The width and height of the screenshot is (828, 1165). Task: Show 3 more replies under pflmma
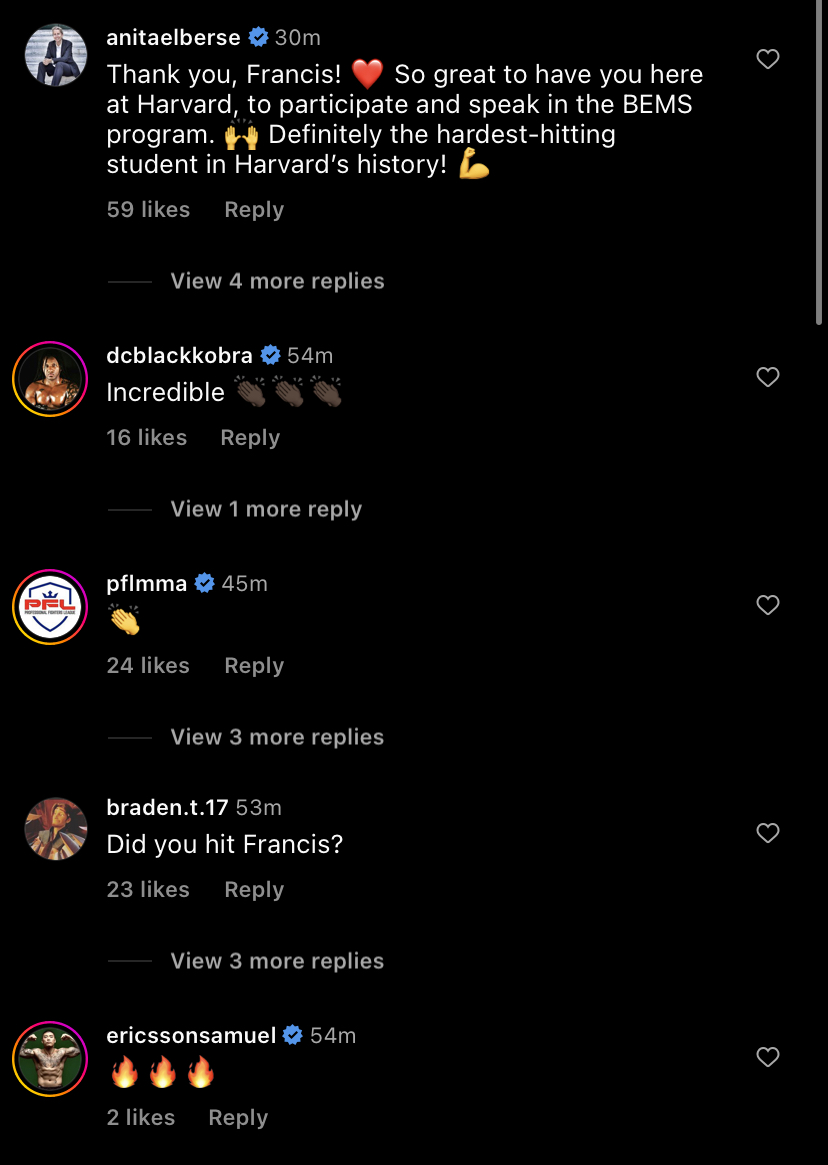[277, 737]
